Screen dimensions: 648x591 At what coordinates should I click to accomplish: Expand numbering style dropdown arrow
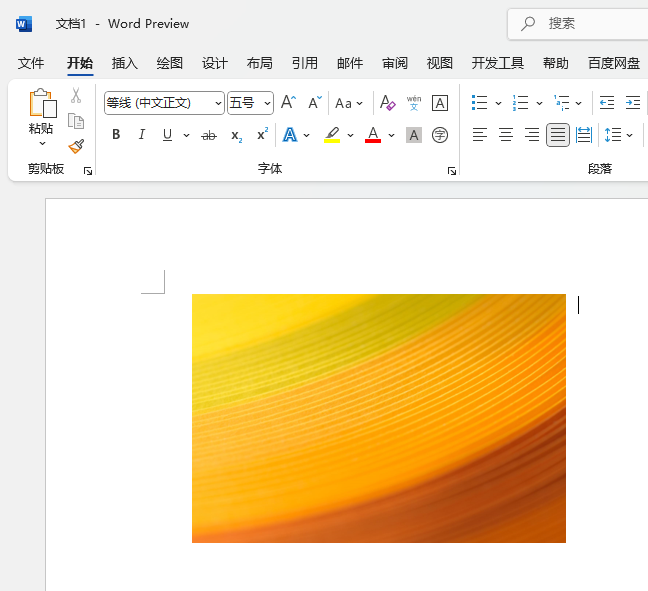[539, 103]
